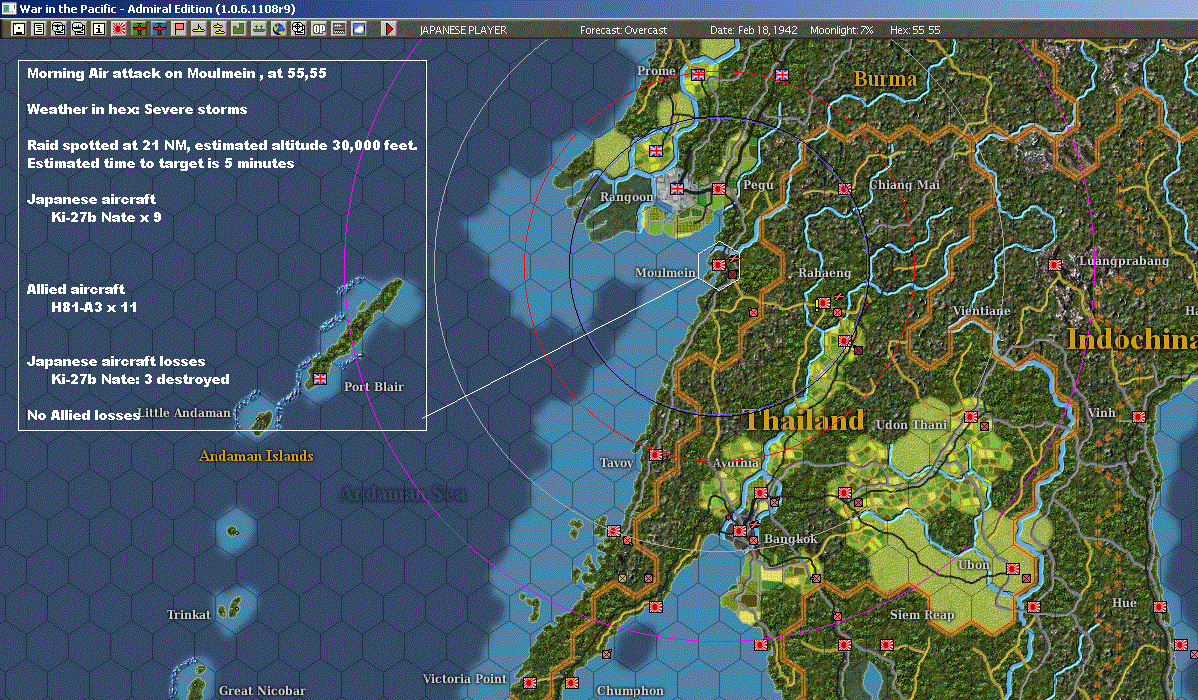Click the Forecast: Overcast status text
1198x700 pixels.
[x=623, y=30]
